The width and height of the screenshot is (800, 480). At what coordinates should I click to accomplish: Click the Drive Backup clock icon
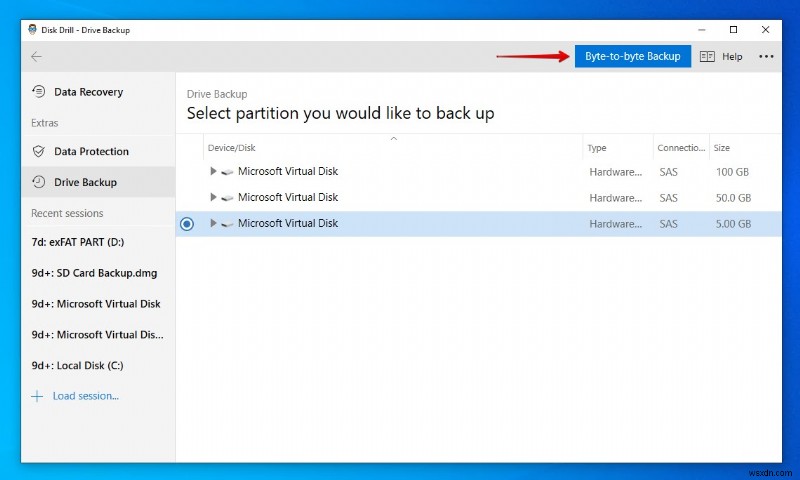click(39, 182)
